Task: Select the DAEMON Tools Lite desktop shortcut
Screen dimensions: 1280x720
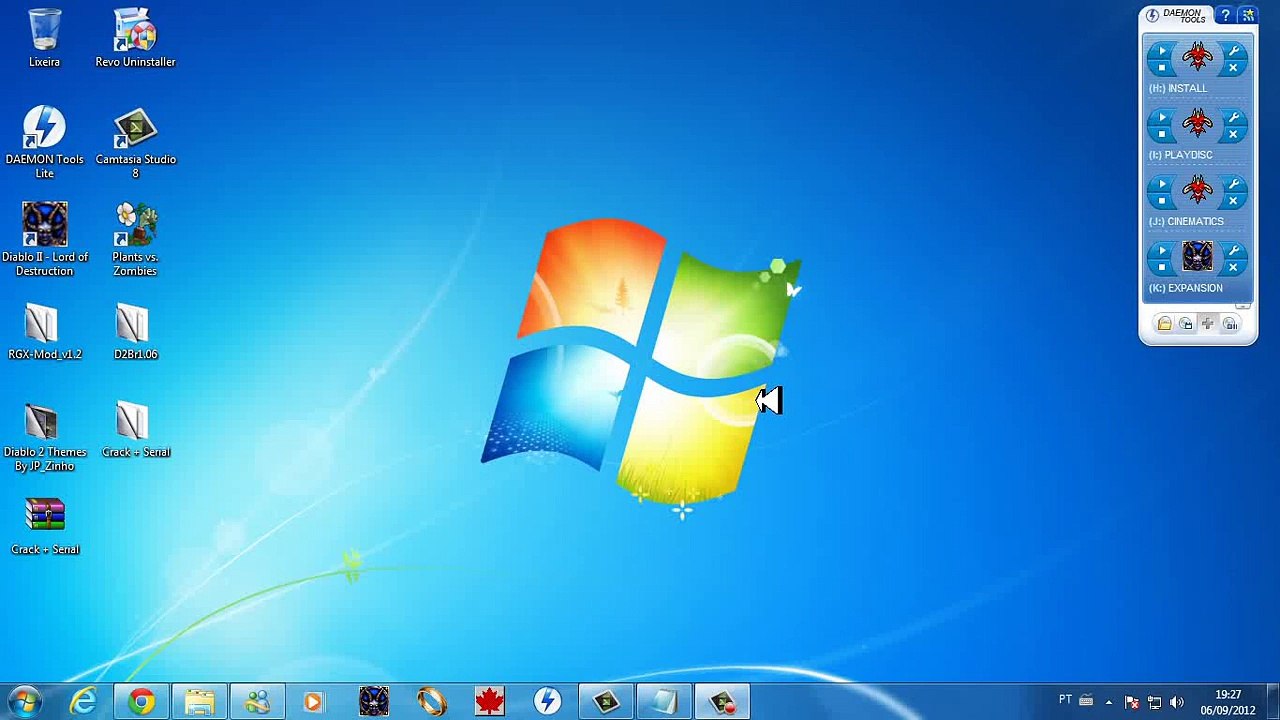Action: point(44,143)
